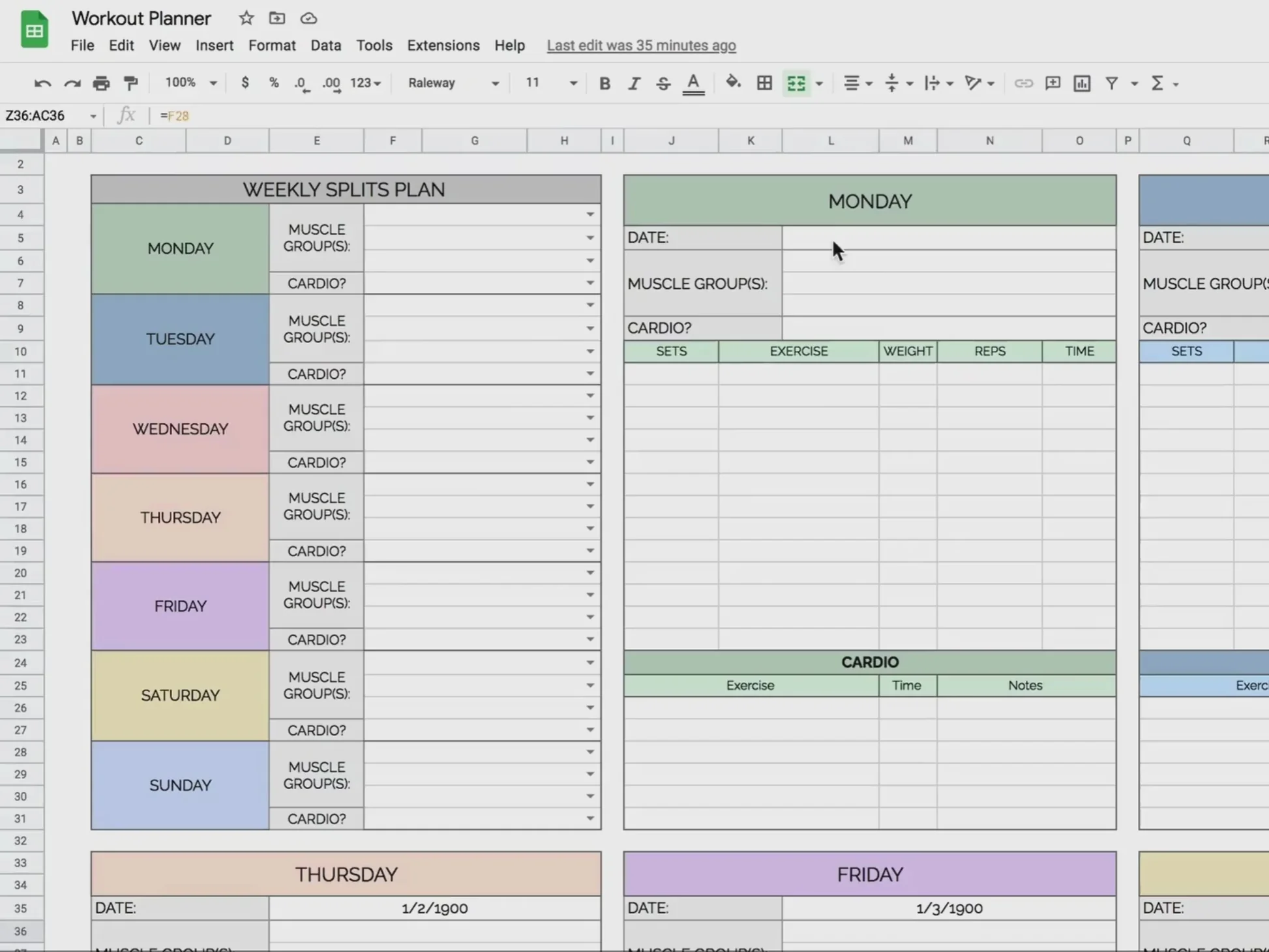Click the Paint format tool
1269x952 pixels.
[x=131, y=83]
